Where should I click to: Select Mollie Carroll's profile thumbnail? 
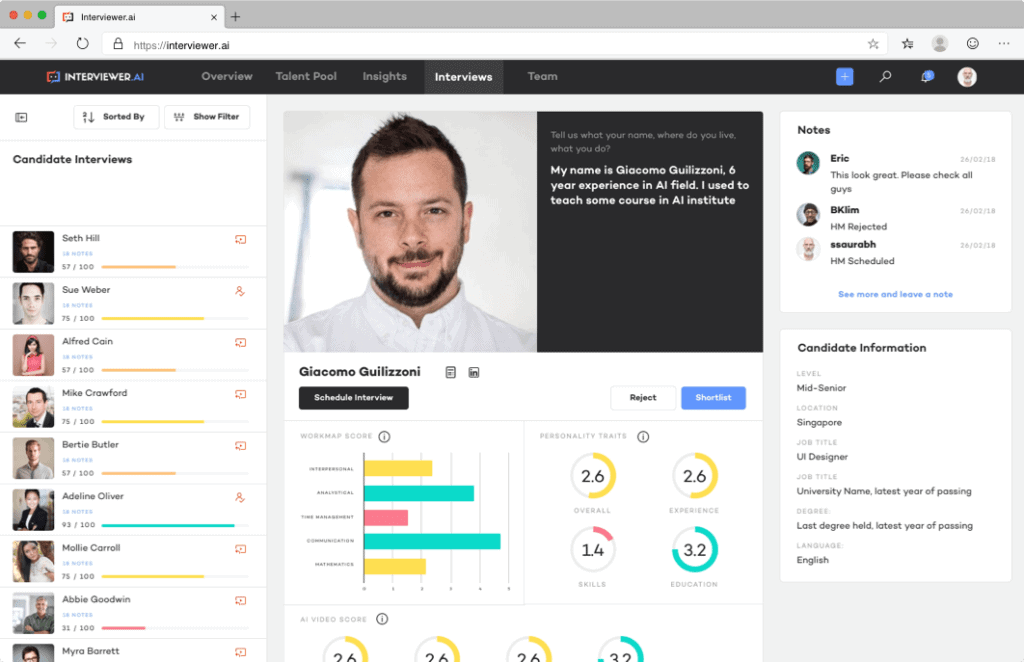pos(33,560)
